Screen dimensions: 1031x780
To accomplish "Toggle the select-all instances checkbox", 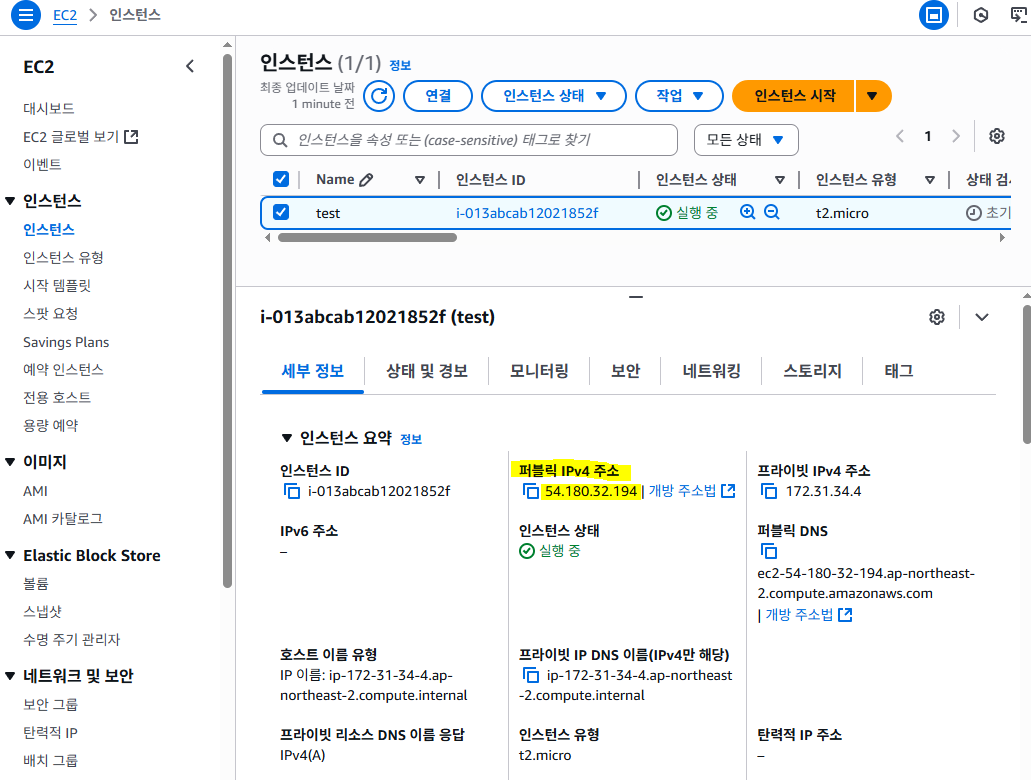I will pos(281,179).
